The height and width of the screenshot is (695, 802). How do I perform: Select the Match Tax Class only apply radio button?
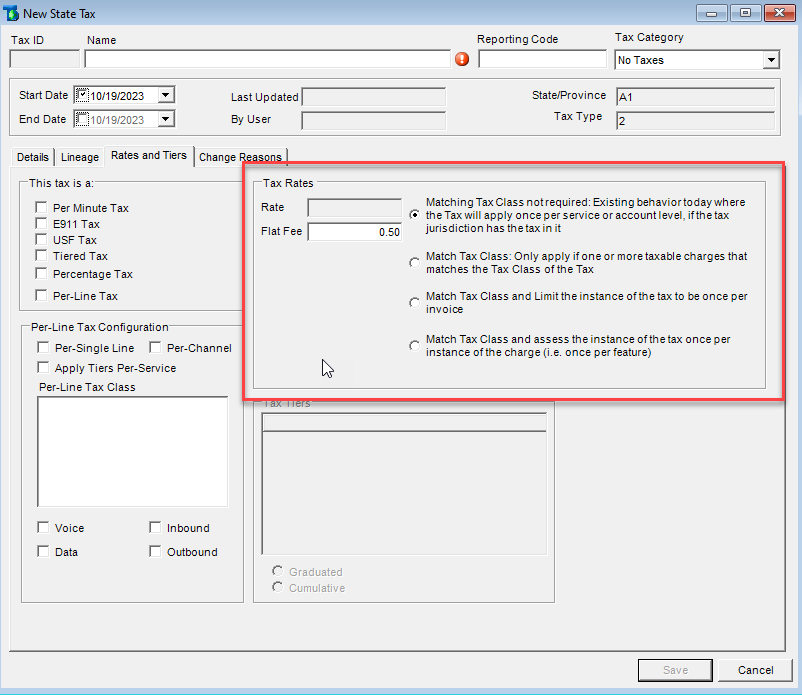click(414, 261)
